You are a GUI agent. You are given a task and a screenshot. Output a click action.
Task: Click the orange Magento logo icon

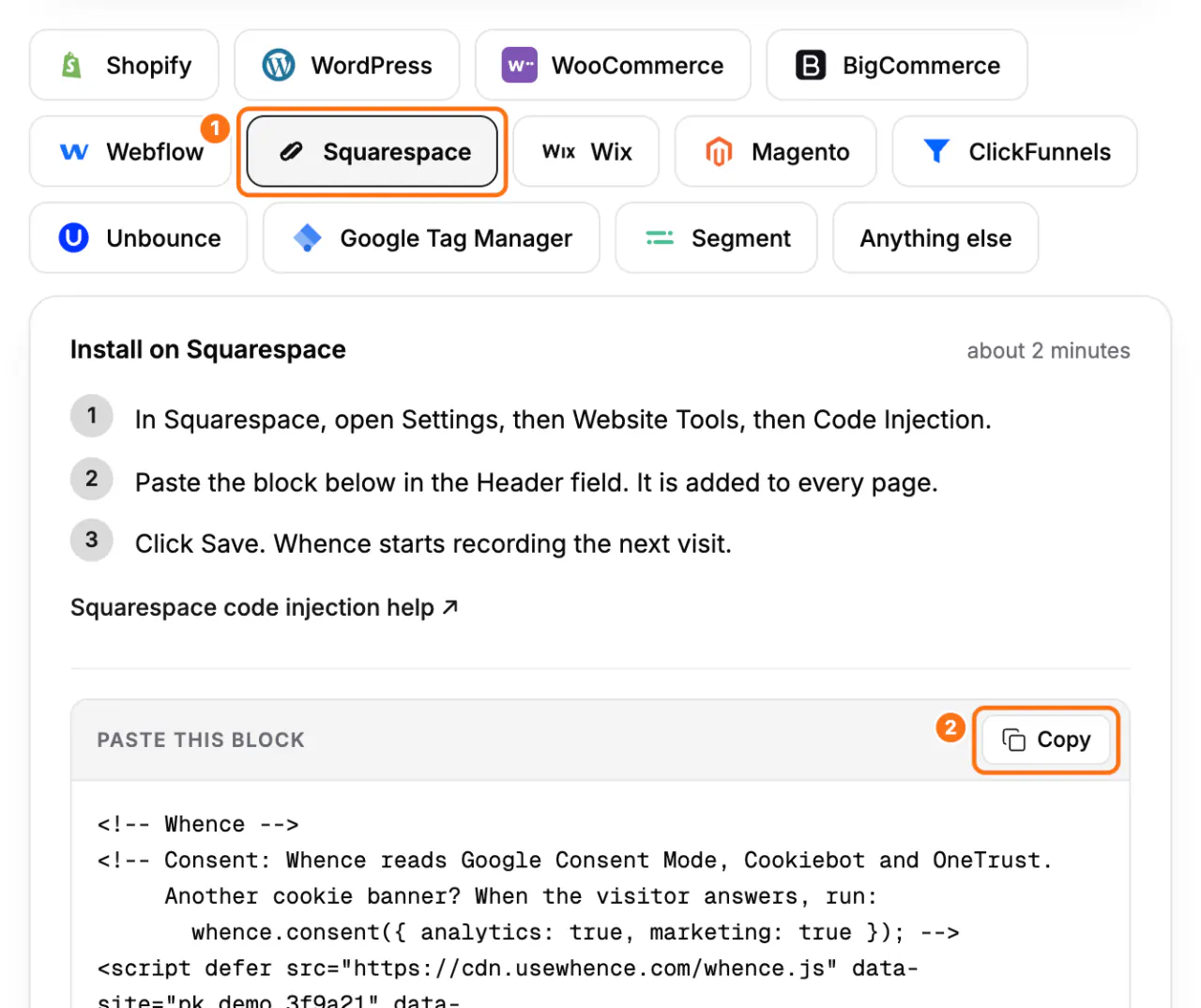click(x=719, y=151)
